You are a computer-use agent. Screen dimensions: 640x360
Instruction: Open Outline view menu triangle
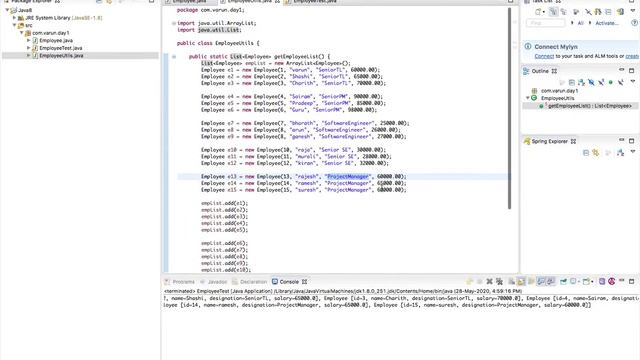[633, 81]
